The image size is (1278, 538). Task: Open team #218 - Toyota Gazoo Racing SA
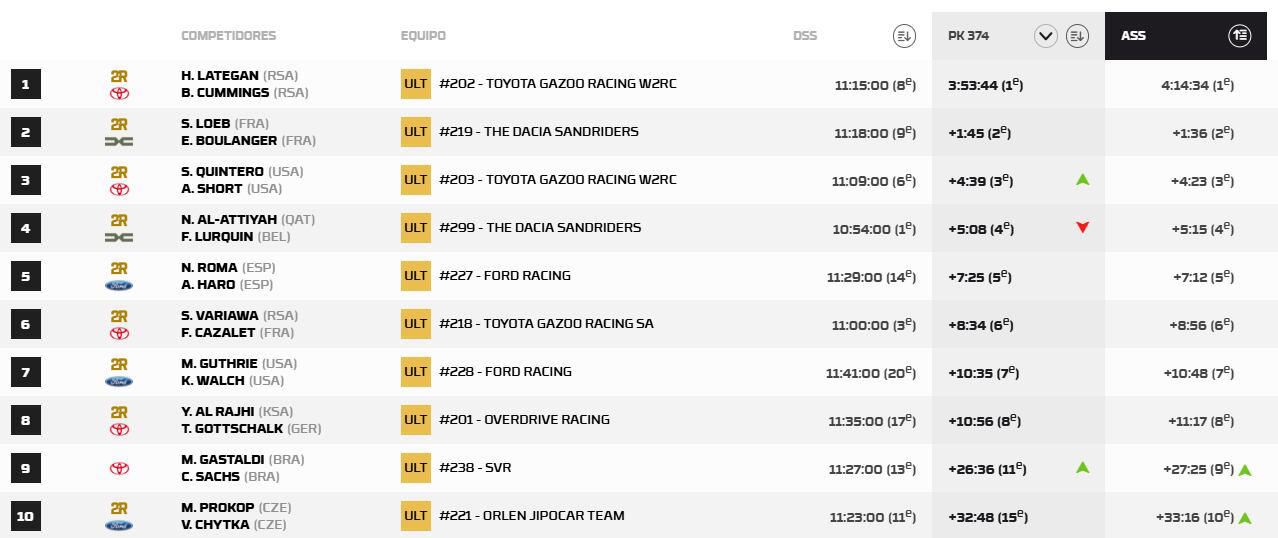tap(546, 324)
